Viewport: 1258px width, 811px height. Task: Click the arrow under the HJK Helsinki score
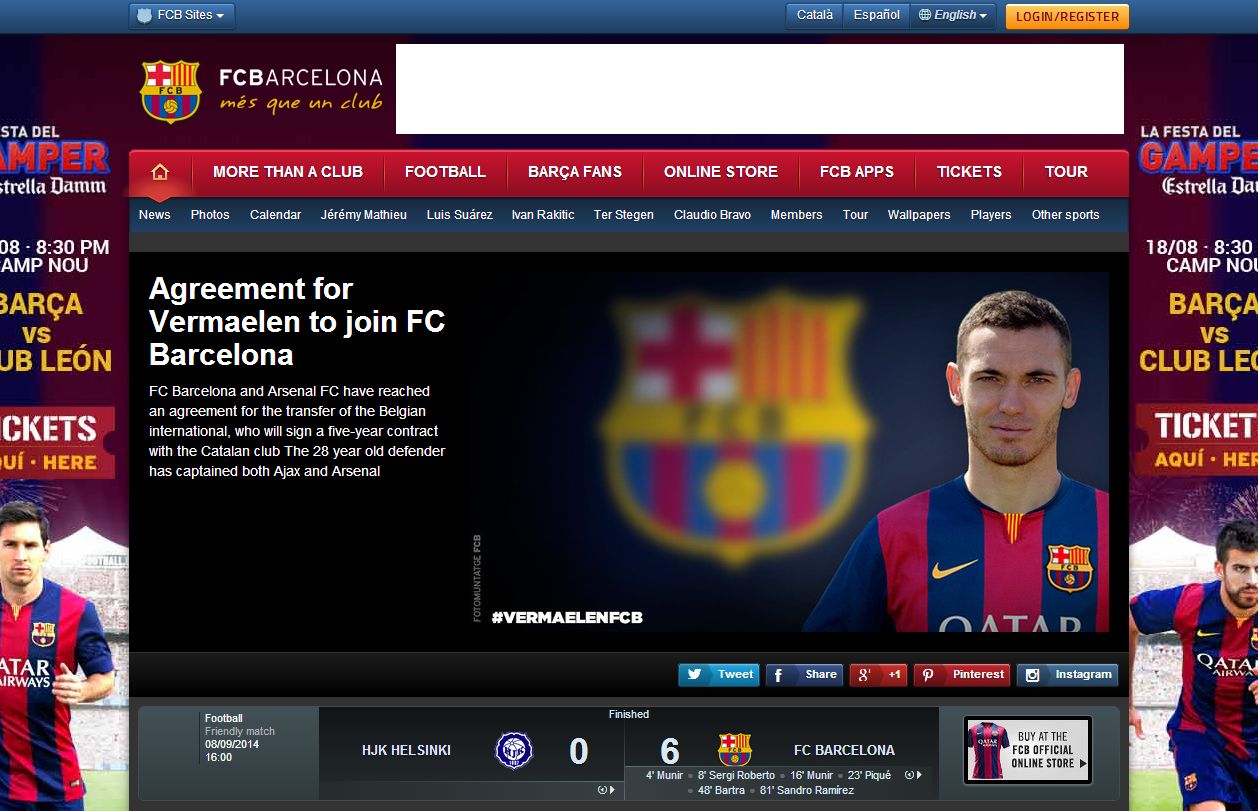coord(606,790)
